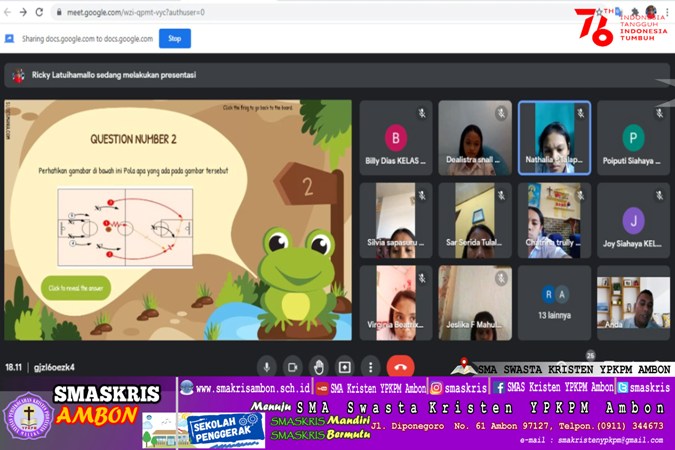This screenshot has width=675, height=450.
Task: Stop sharing docs.google.com
Action: point(175,38)
